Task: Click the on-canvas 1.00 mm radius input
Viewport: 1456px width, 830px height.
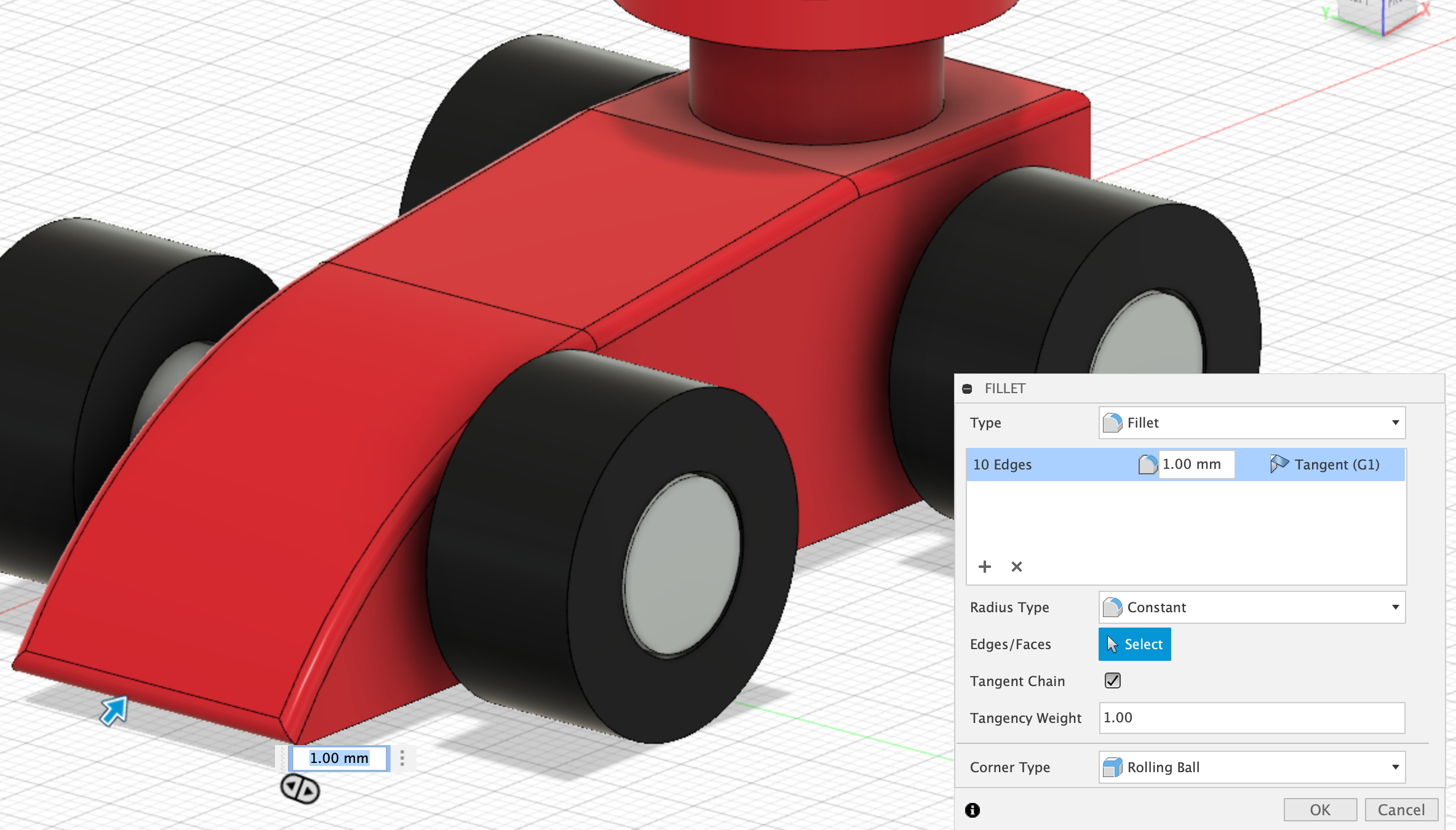Action: pos(339,758)
